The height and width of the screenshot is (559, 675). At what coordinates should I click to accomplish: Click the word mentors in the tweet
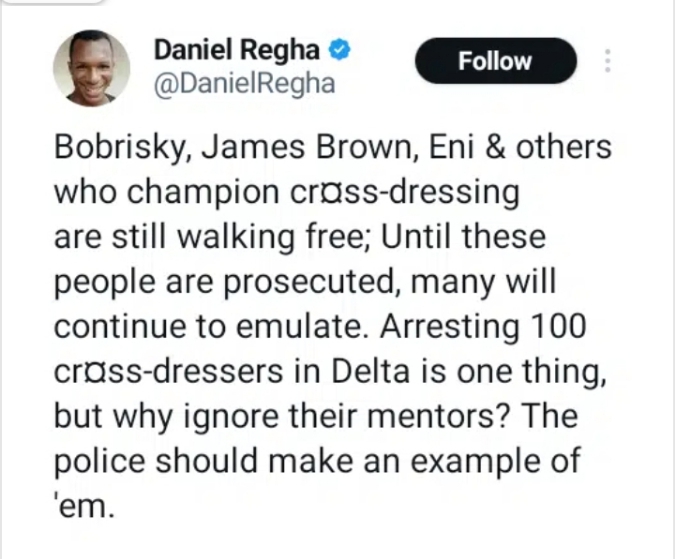[436, 417]
